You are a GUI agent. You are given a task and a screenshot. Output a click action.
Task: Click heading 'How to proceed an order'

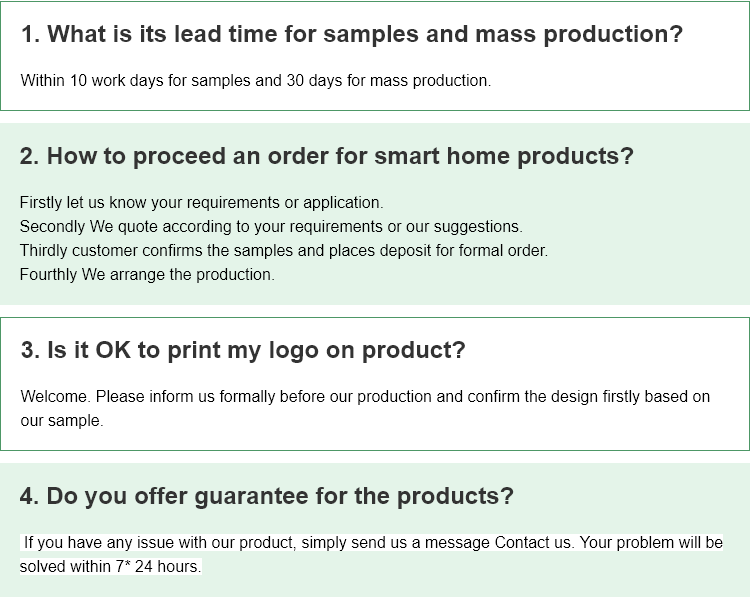[327, 157]
